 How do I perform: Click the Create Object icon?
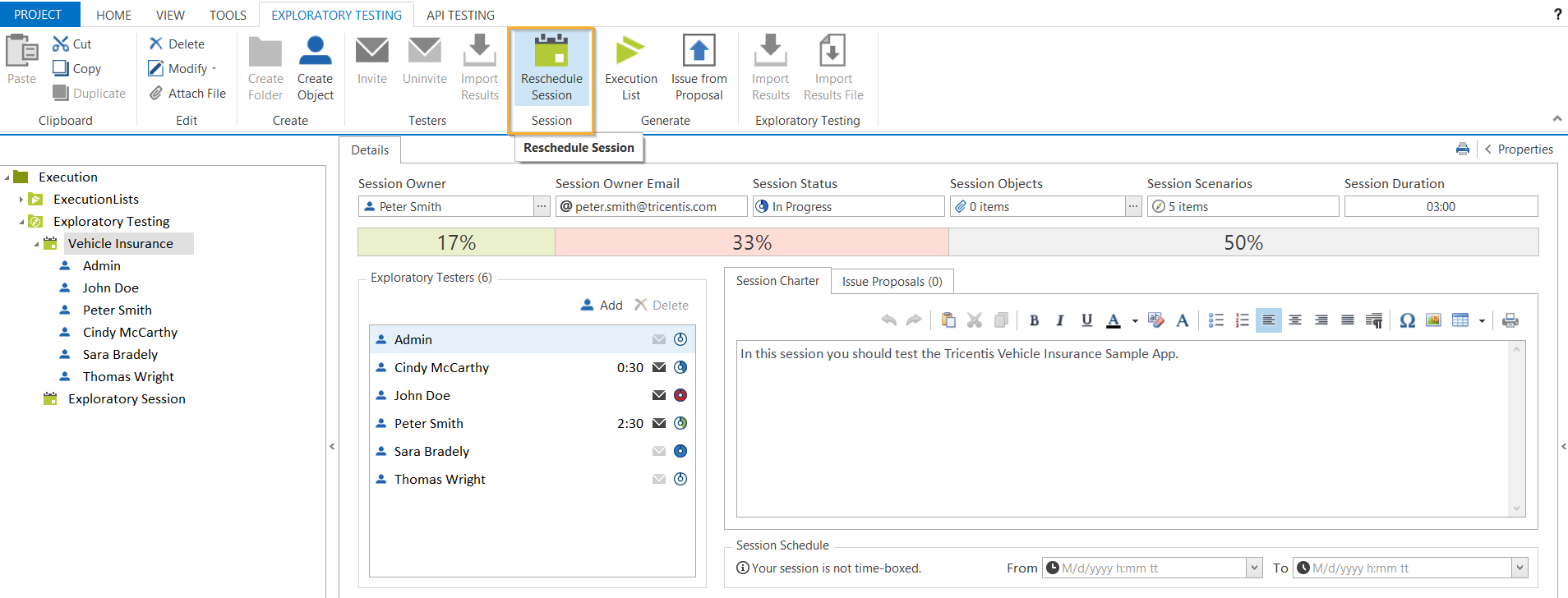point(315,51)
